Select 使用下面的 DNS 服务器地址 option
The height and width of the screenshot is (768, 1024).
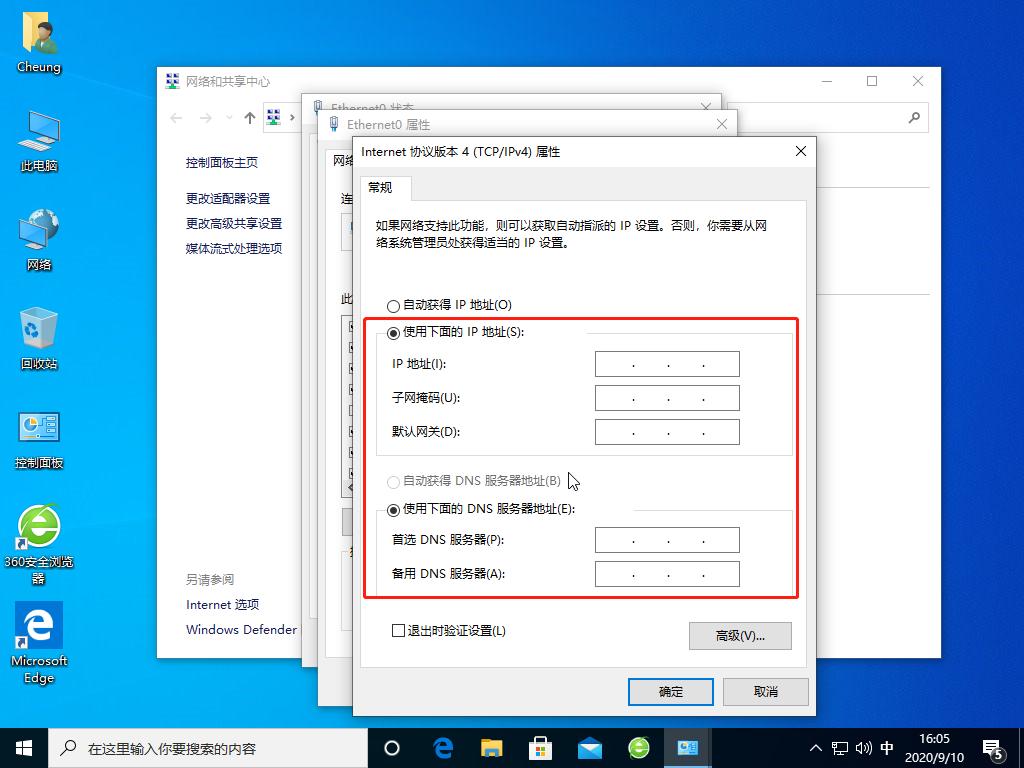coord(393,510)
